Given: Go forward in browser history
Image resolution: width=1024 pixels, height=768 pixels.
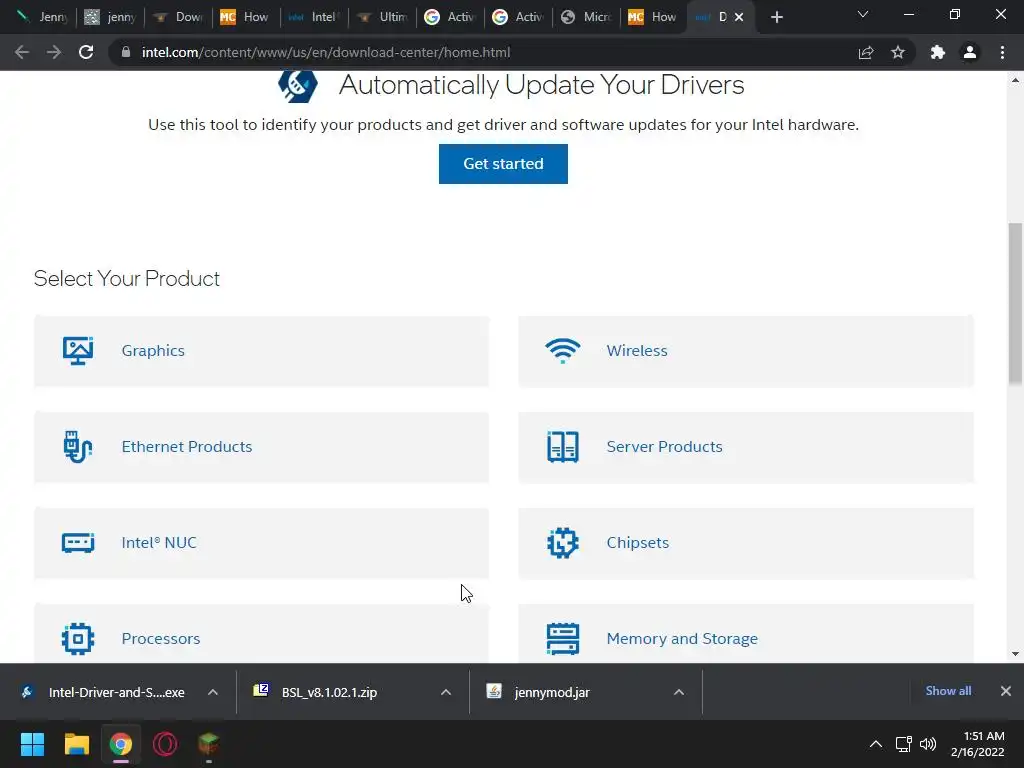Looking at the screenshot, I should click(x=54, y=52).
